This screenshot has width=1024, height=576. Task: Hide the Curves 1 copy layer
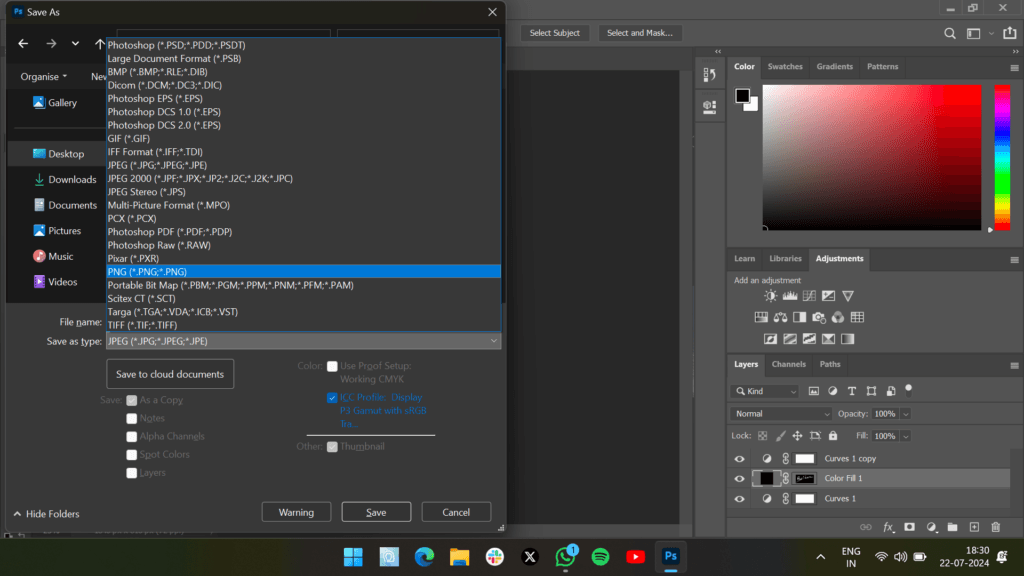(x=739, y=459)
